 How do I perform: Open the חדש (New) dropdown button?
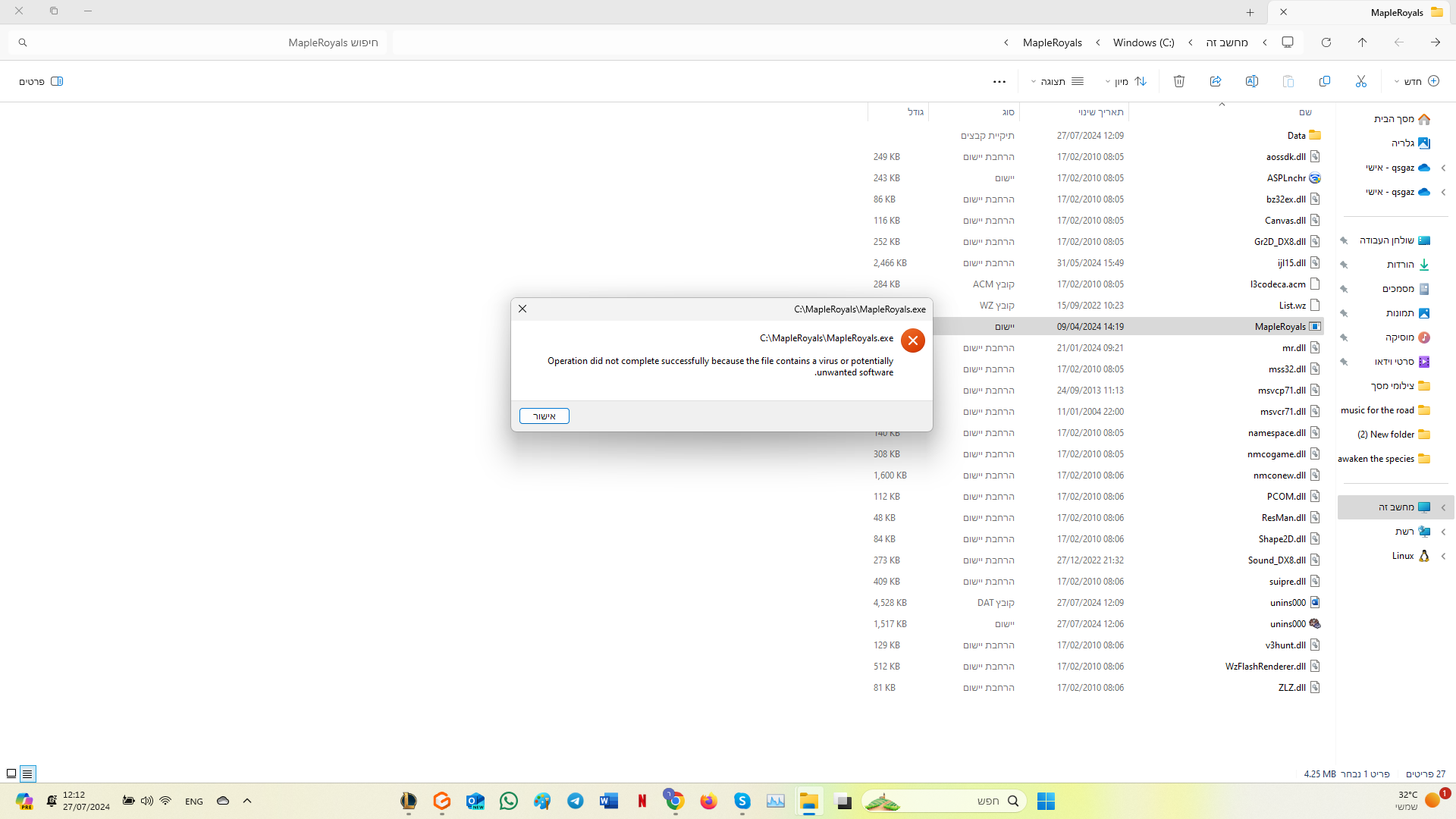pyautogui.click(x=1417, y=81)
